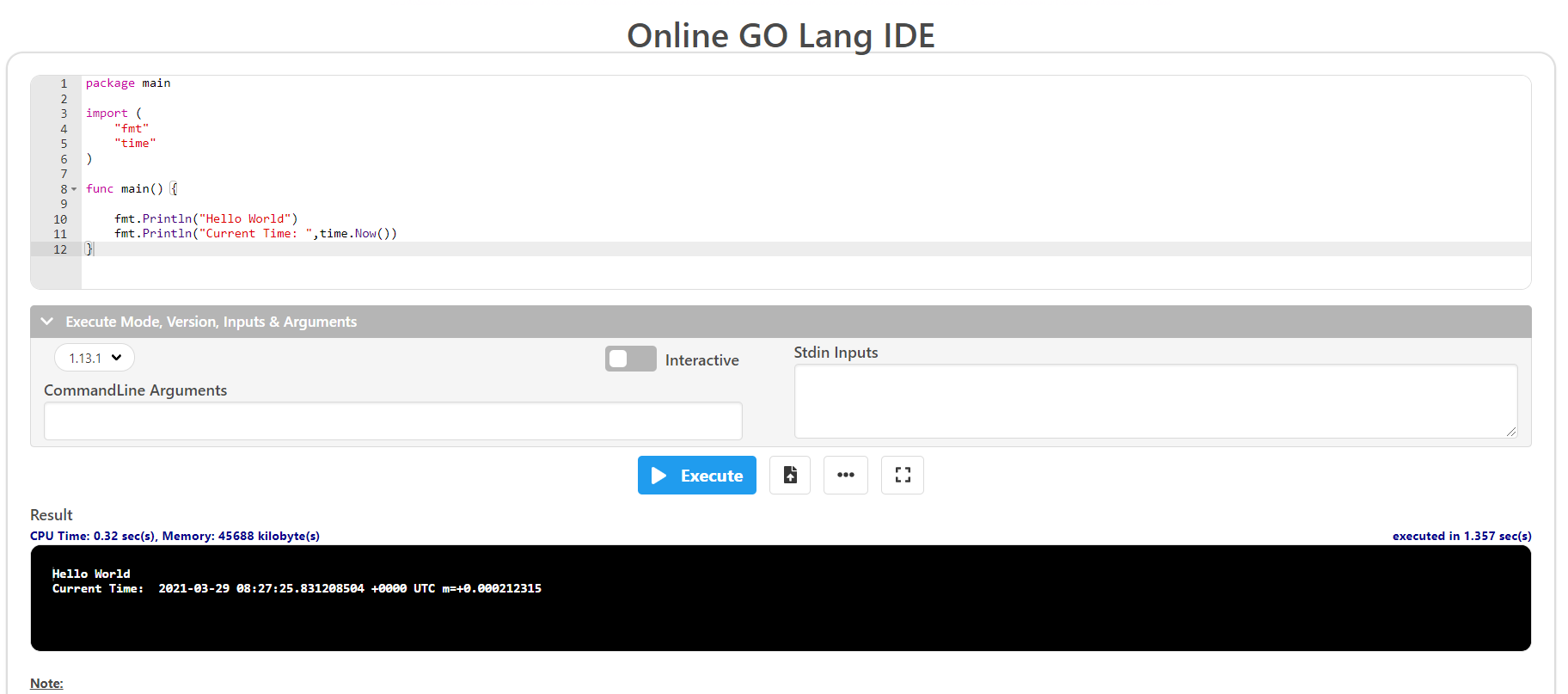Collapse the Execute Mode, Version, Inputs & Arguments panel

pos(781,322)
